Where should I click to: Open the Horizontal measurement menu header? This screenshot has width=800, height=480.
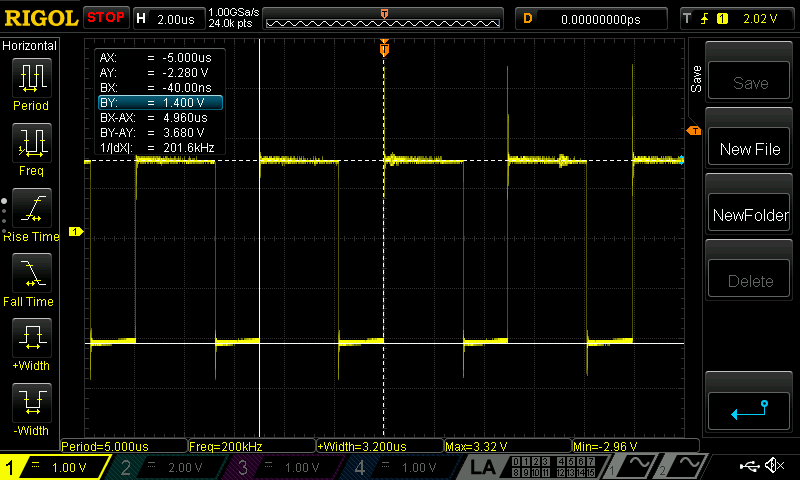tap(30, 46)
